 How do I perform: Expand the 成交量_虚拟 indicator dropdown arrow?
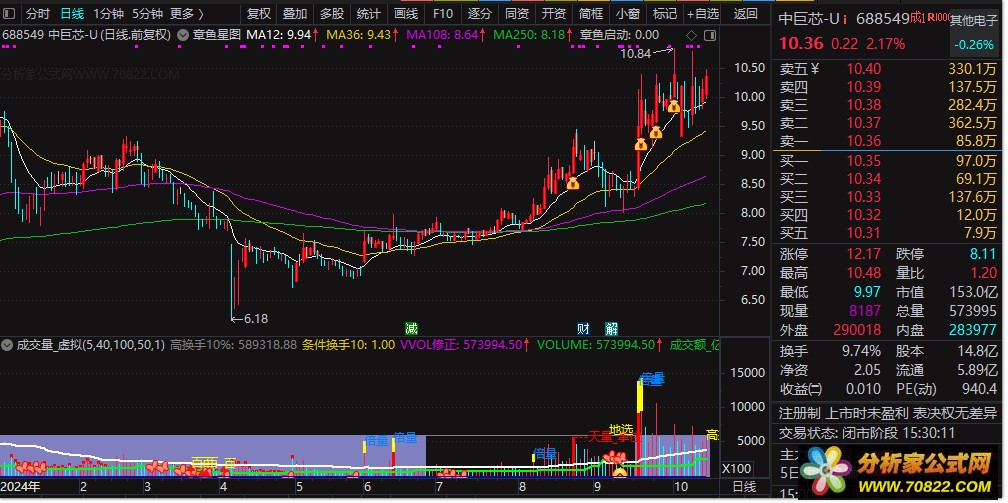tap(7, 345)
